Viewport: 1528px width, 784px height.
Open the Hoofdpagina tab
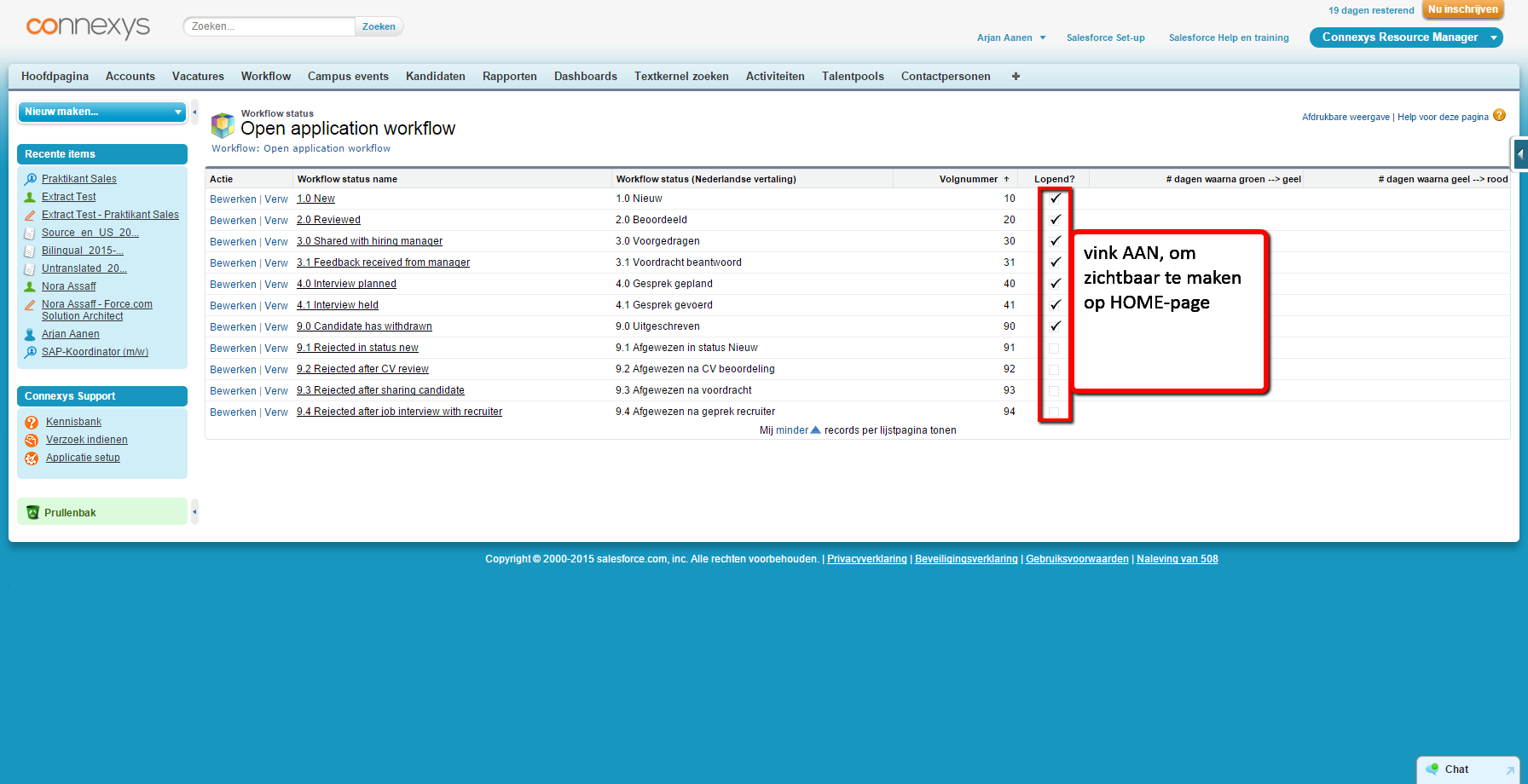(55, 76)
